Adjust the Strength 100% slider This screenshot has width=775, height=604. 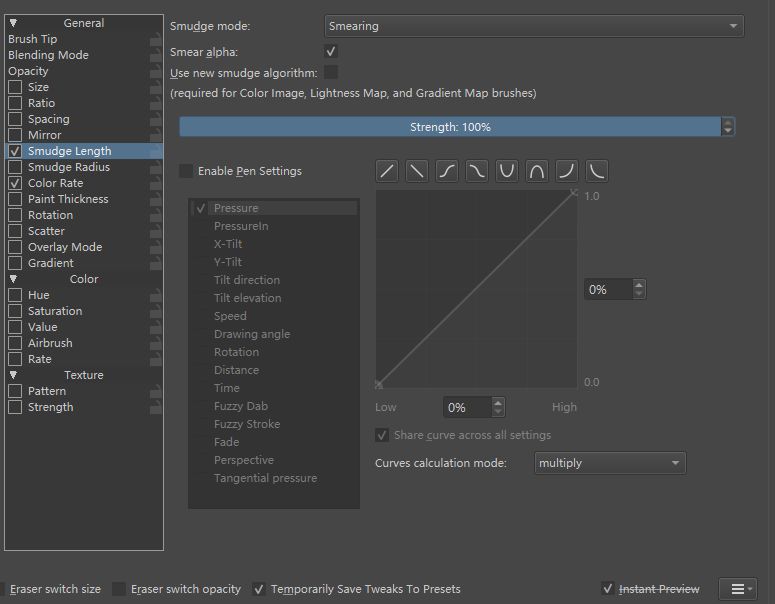pos(450,127)
